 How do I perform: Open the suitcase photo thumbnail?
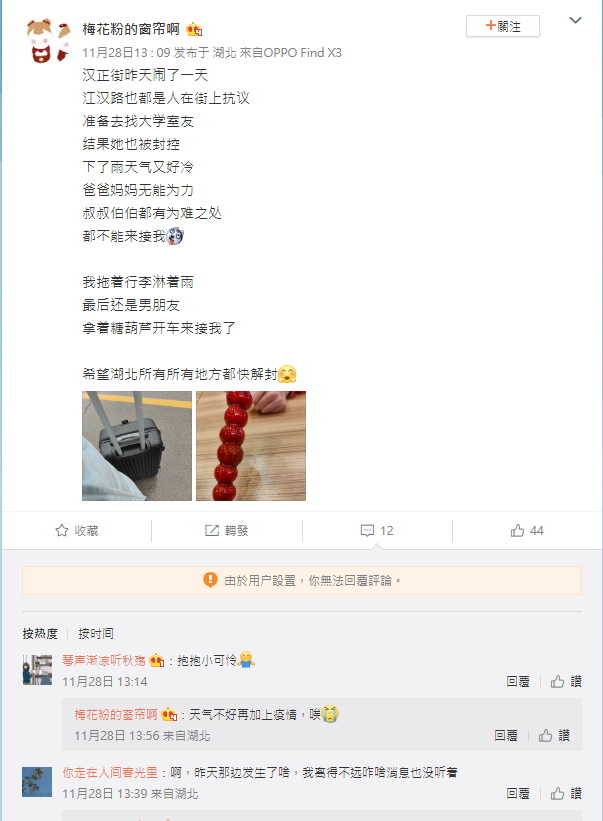pyautogui.click(x=137, y=446)
